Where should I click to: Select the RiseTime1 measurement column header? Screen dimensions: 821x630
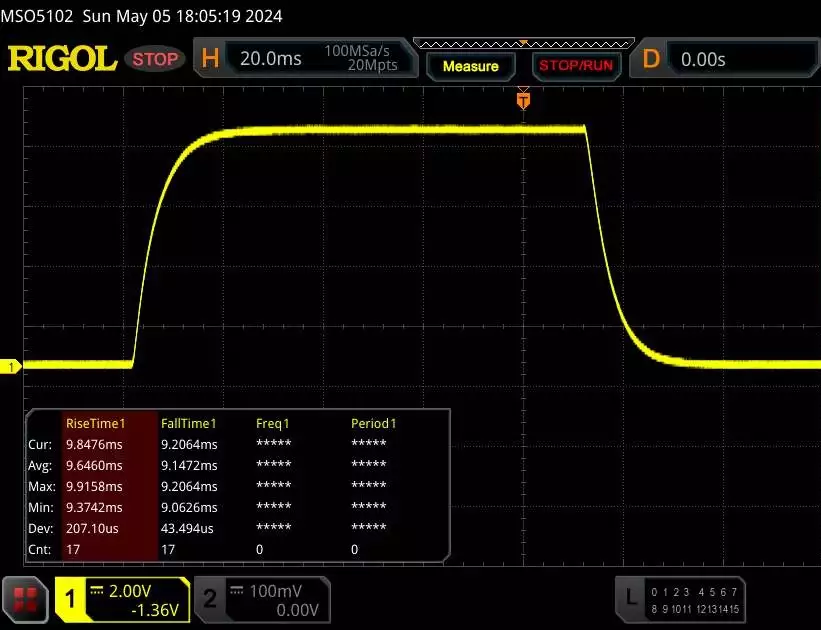[x=95, y=423]
